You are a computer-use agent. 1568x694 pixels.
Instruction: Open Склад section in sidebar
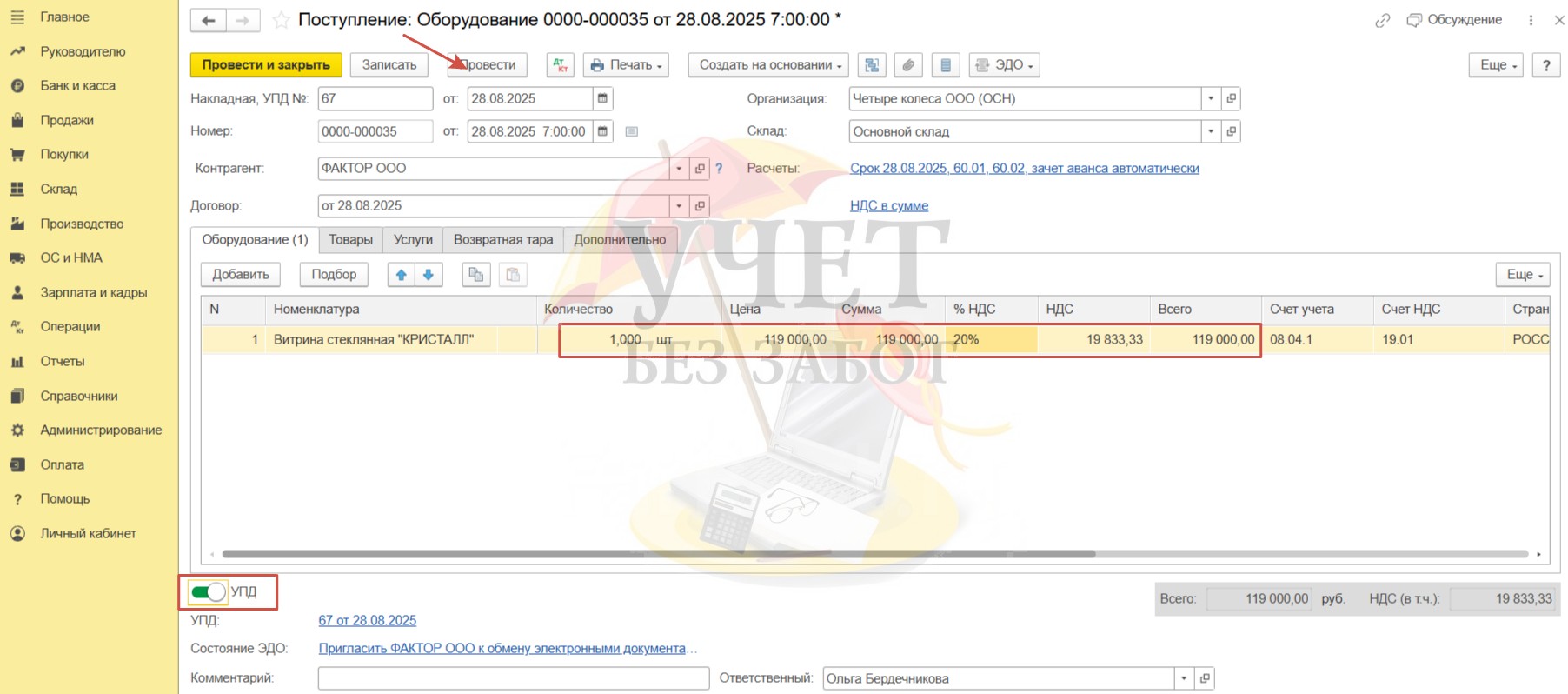pos(59,189)
